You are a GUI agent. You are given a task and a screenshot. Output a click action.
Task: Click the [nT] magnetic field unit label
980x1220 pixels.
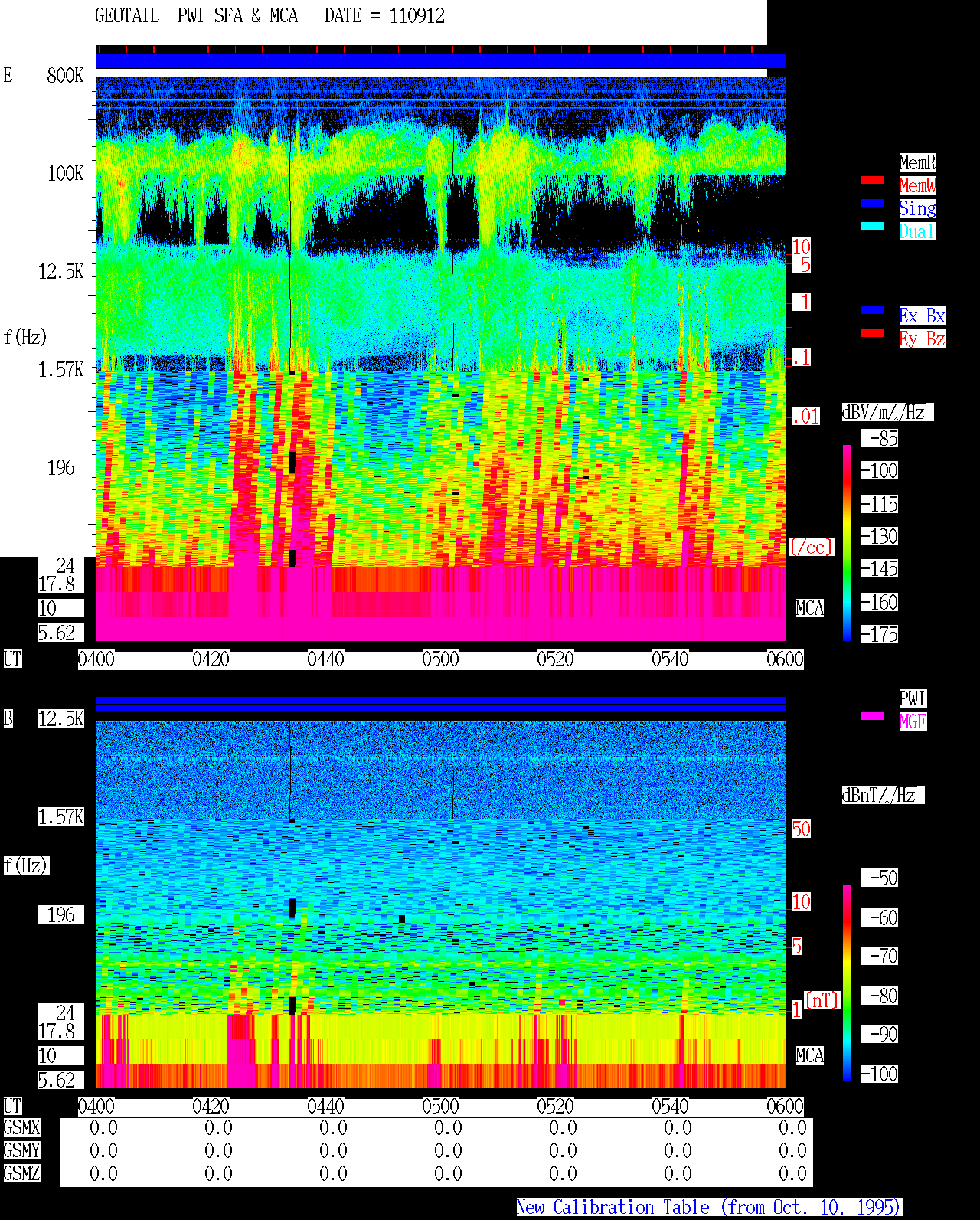coord(823,1000)
